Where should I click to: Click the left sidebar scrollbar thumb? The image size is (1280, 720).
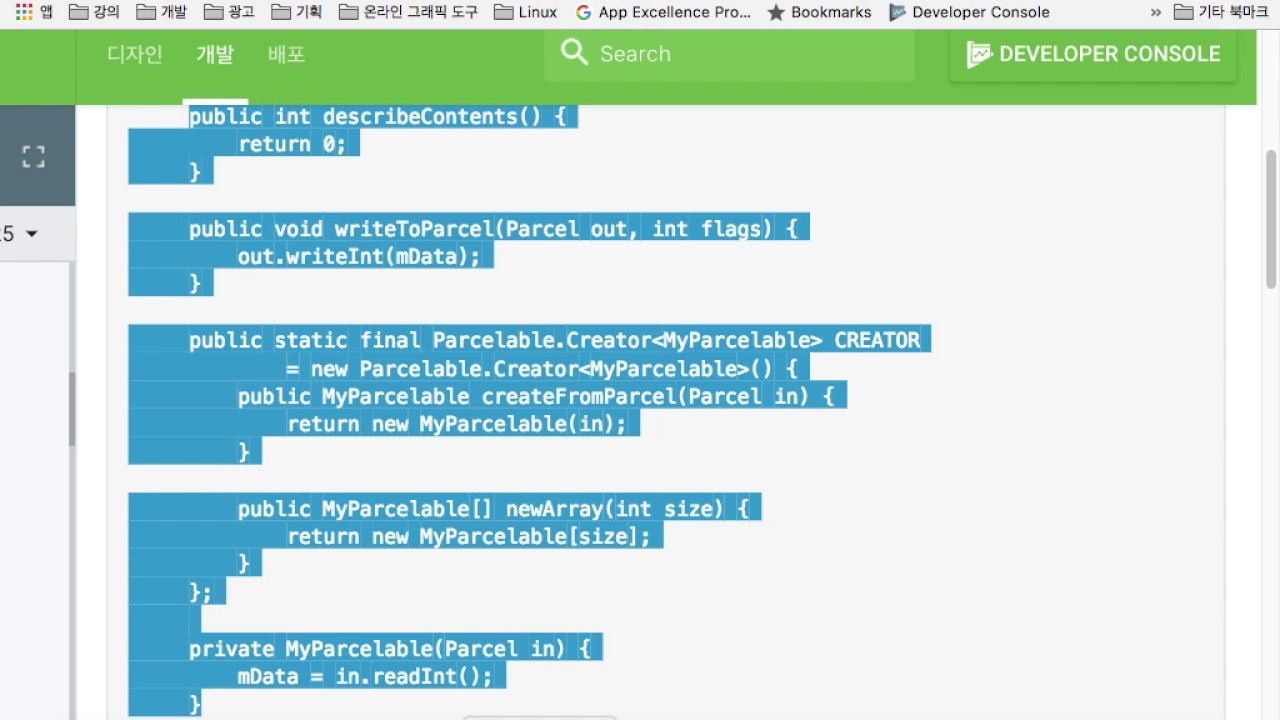pyautogui.click(x=72, y=409)
